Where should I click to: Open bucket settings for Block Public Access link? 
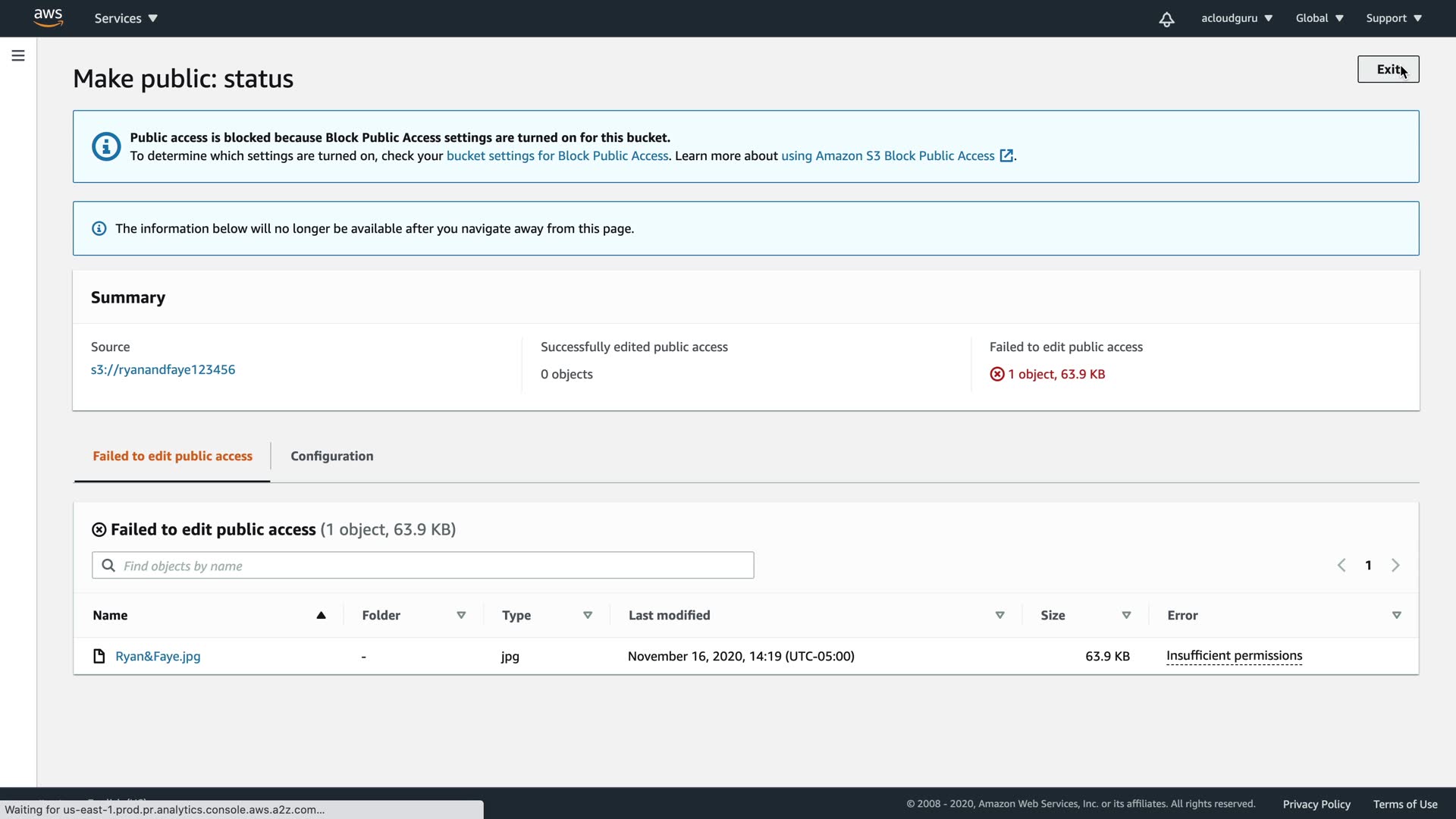click(x=557, y=155)
